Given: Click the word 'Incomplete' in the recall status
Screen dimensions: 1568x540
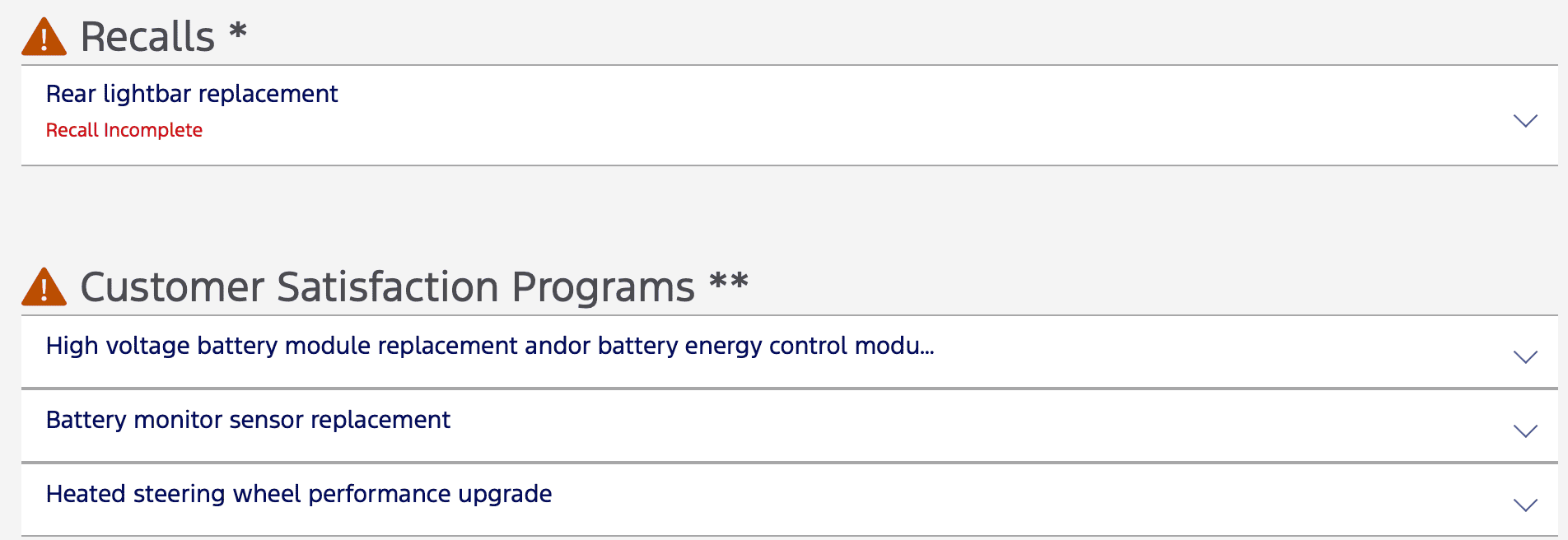Looking at the screenshot, I should (153, 130).
